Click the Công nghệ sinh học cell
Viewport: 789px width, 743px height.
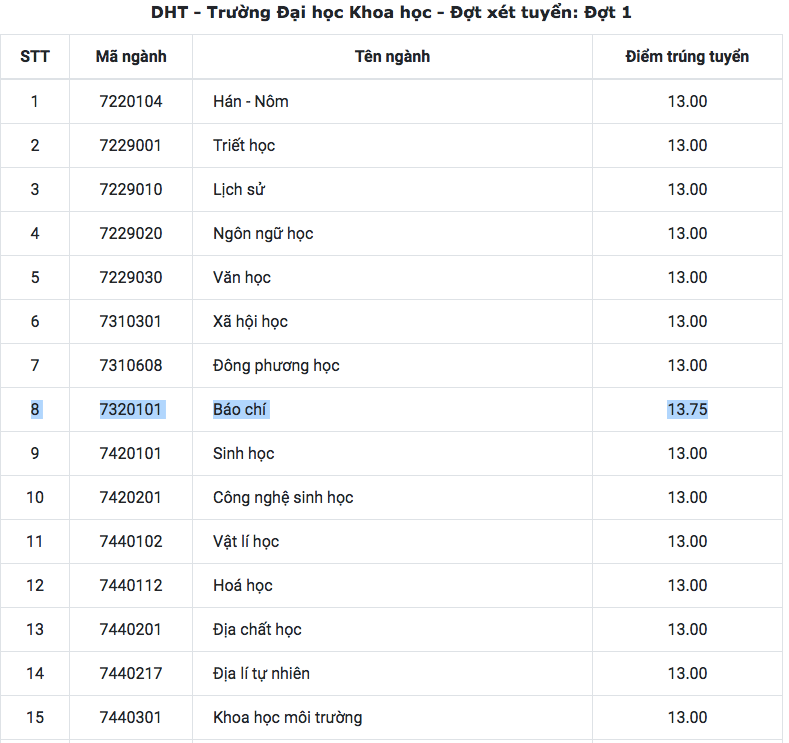click(x=283, y=498)
